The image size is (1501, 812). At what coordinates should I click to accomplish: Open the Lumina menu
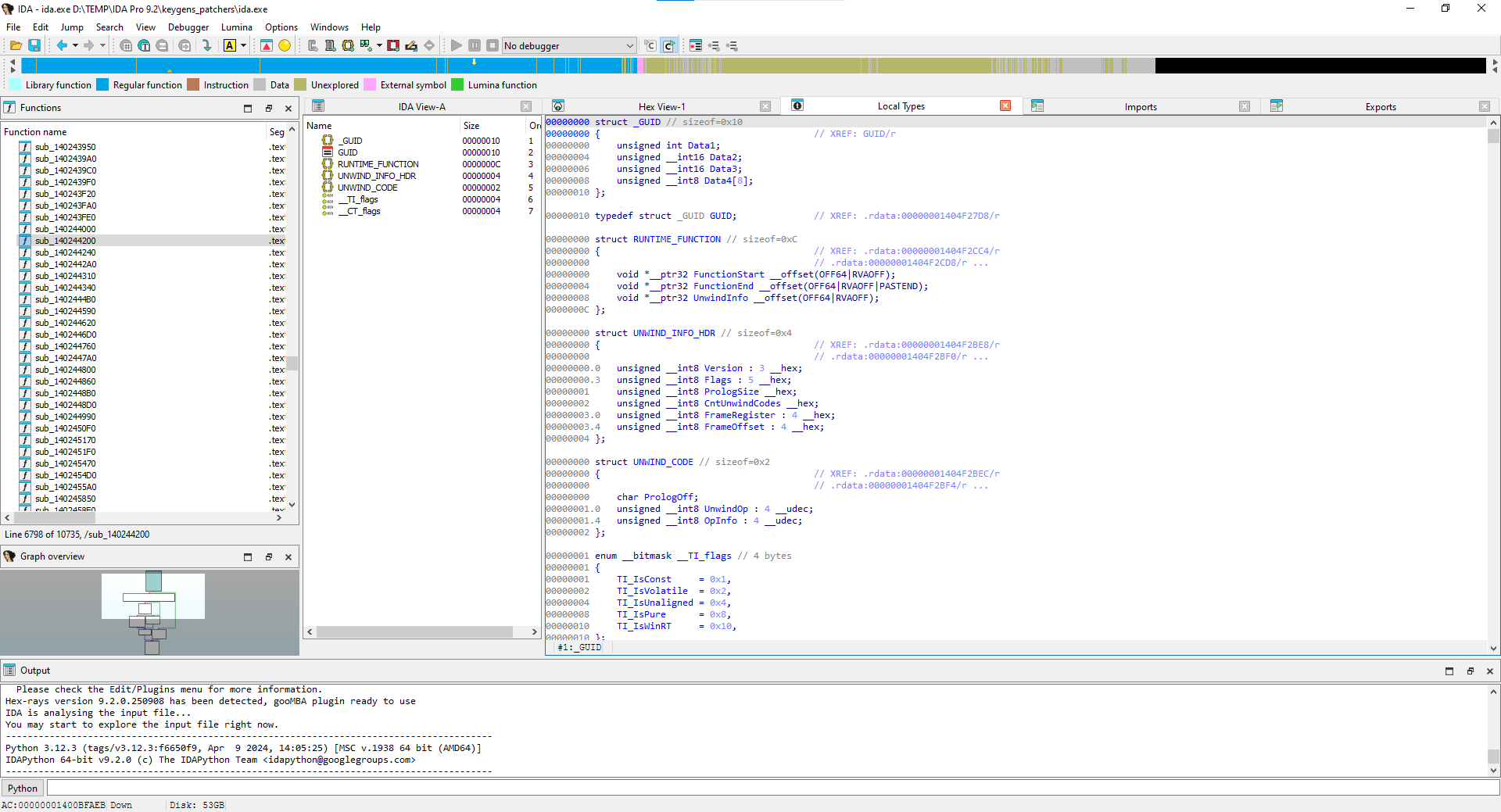click(x=236, y=27)
